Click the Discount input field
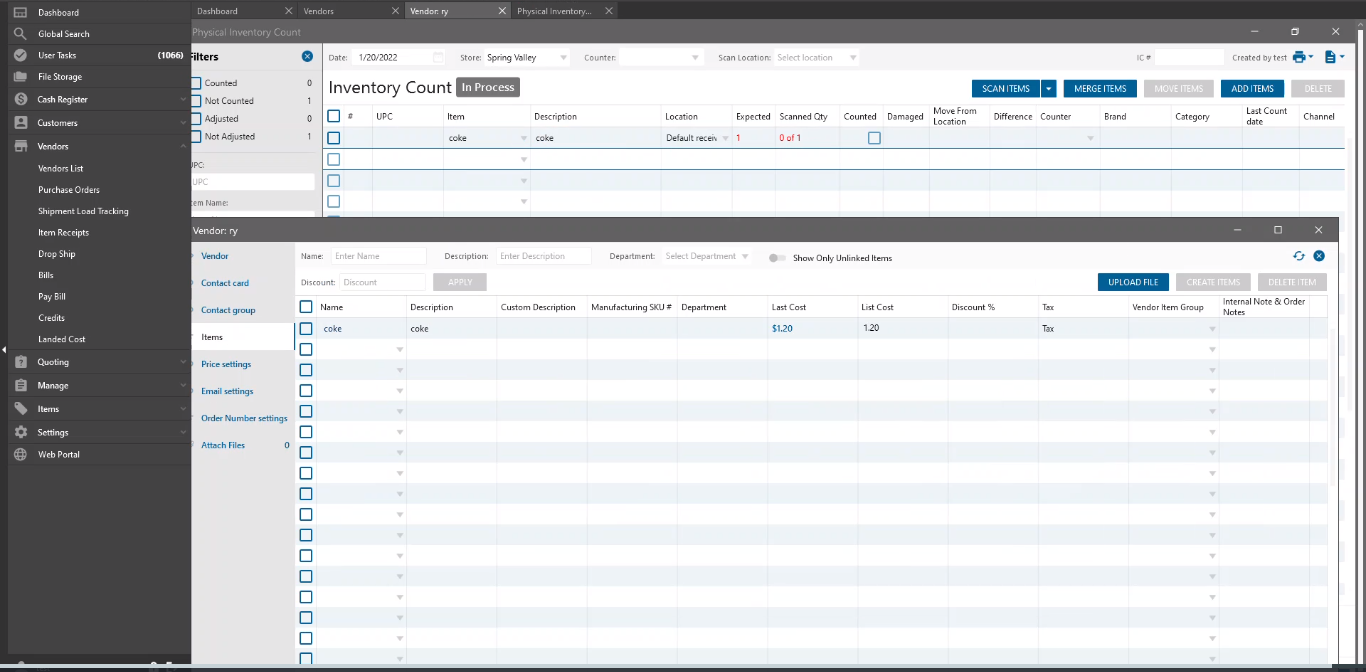Screen dimensions: 1366x672 coord(382,282)
